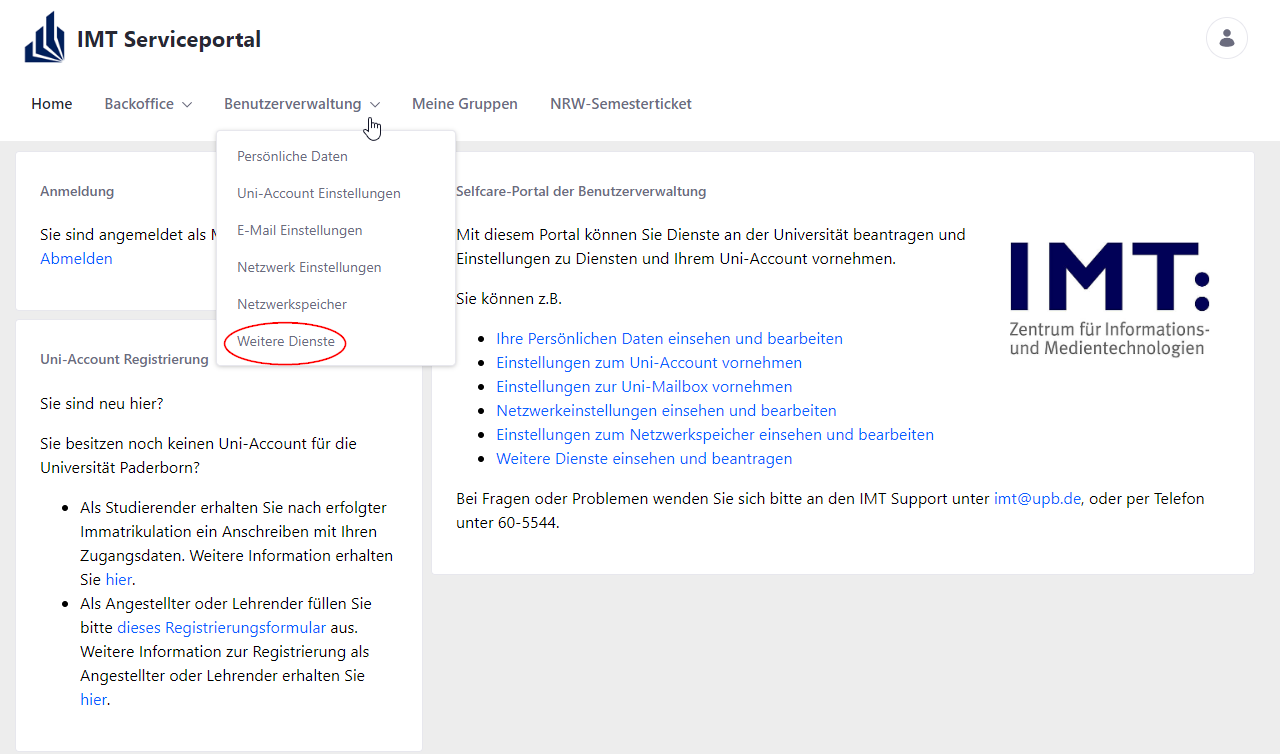Image resolution: width=1280 pixels, height=754 pixels.
Task: Click the university logo beside IMT Serviceportal
Action: [x=44, y=39]
